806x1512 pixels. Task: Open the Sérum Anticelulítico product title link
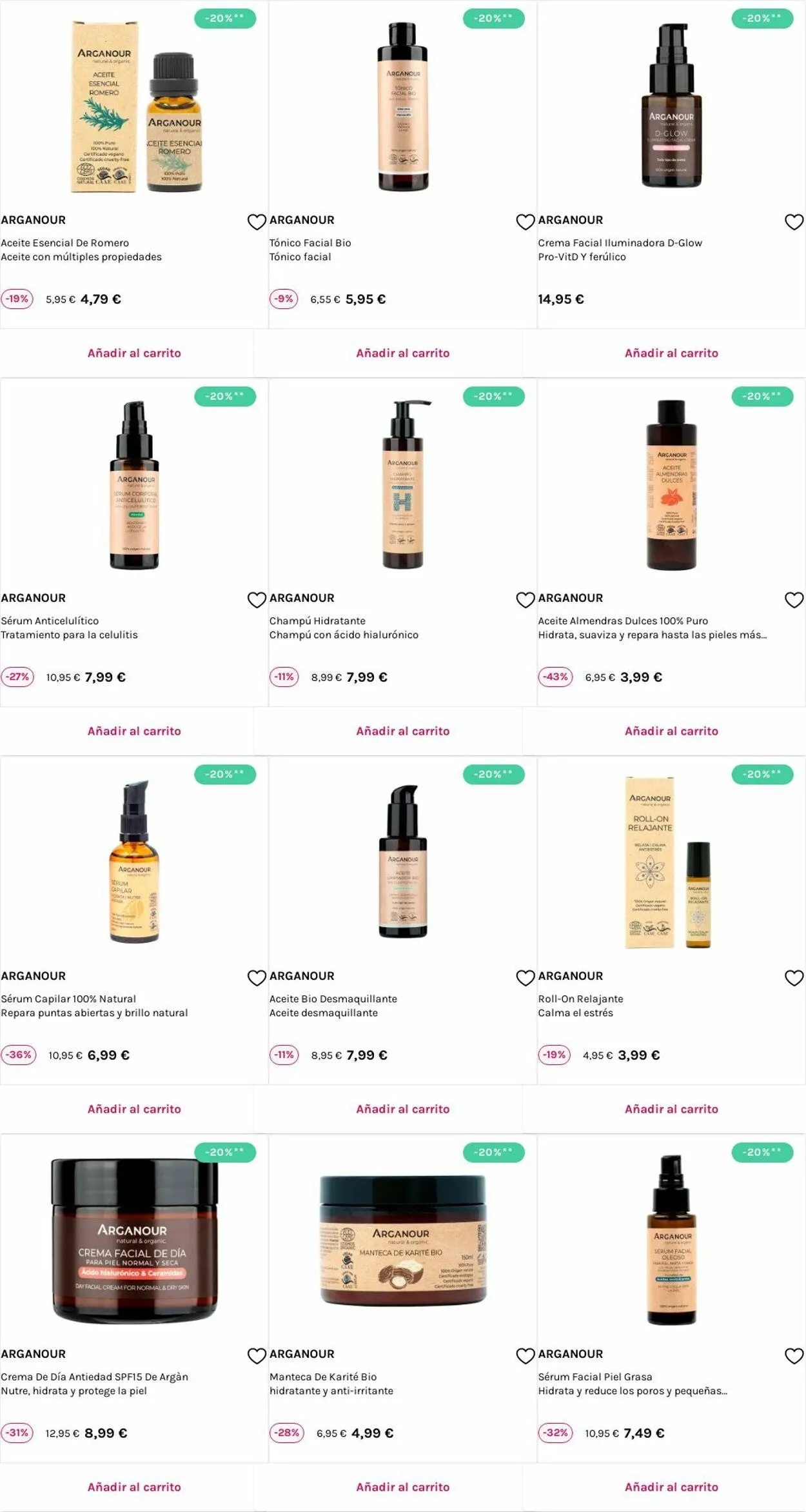50,621
